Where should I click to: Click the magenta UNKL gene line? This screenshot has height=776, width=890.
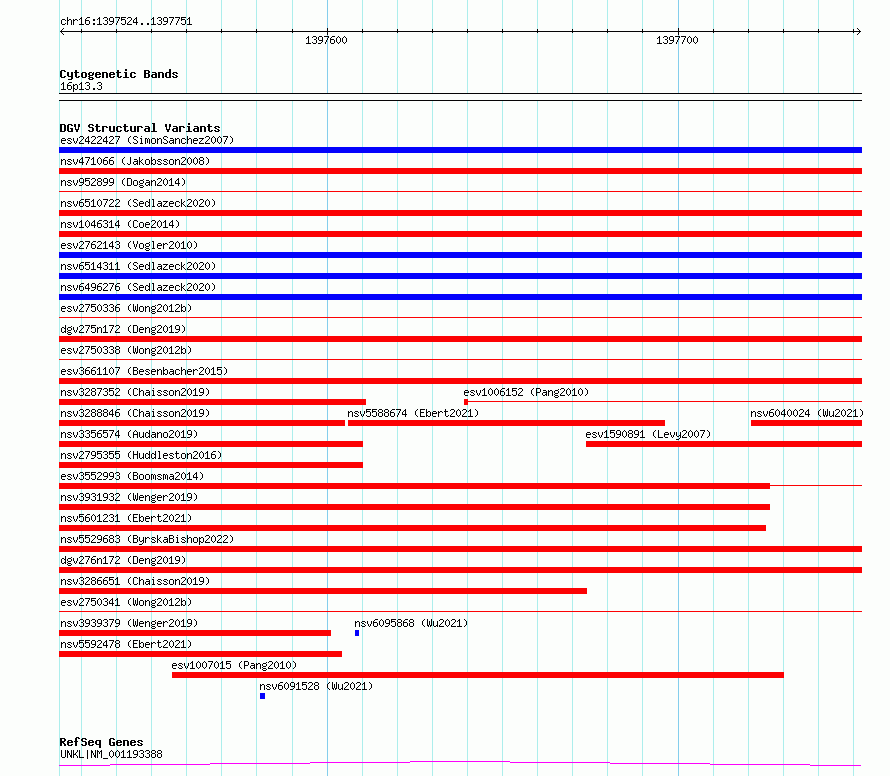point(460,764)
